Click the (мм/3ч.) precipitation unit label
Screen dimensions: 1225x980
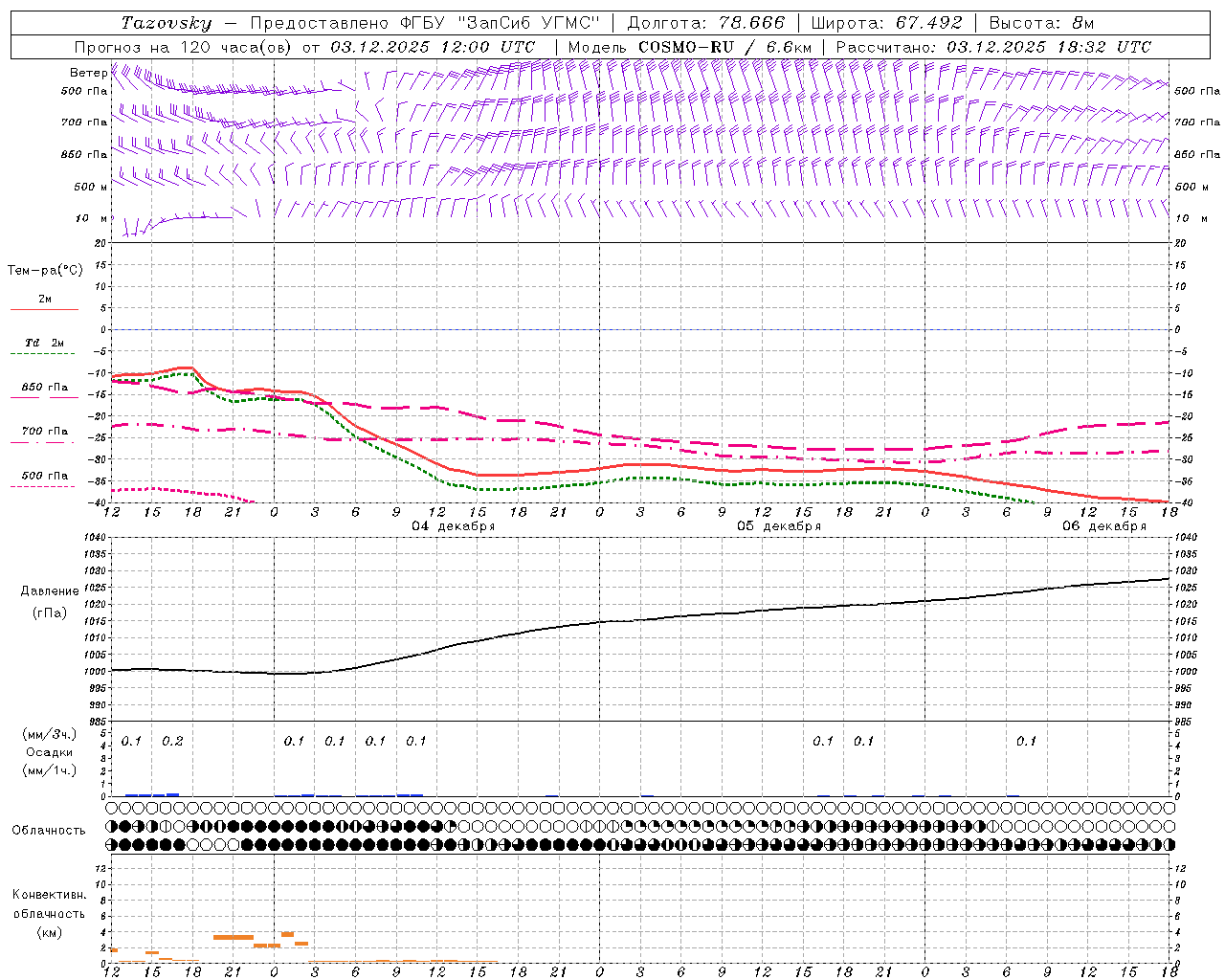49,734
